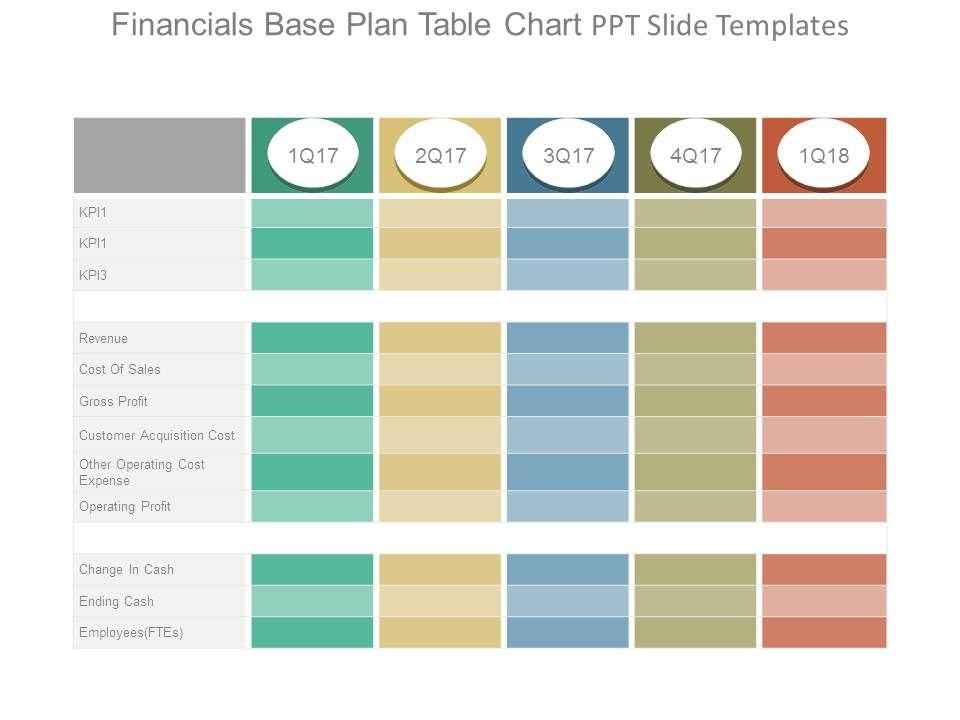Select the Customer Acquisition Cost label
The width and height of the screenshot is (960, 720).
point(157,435)
